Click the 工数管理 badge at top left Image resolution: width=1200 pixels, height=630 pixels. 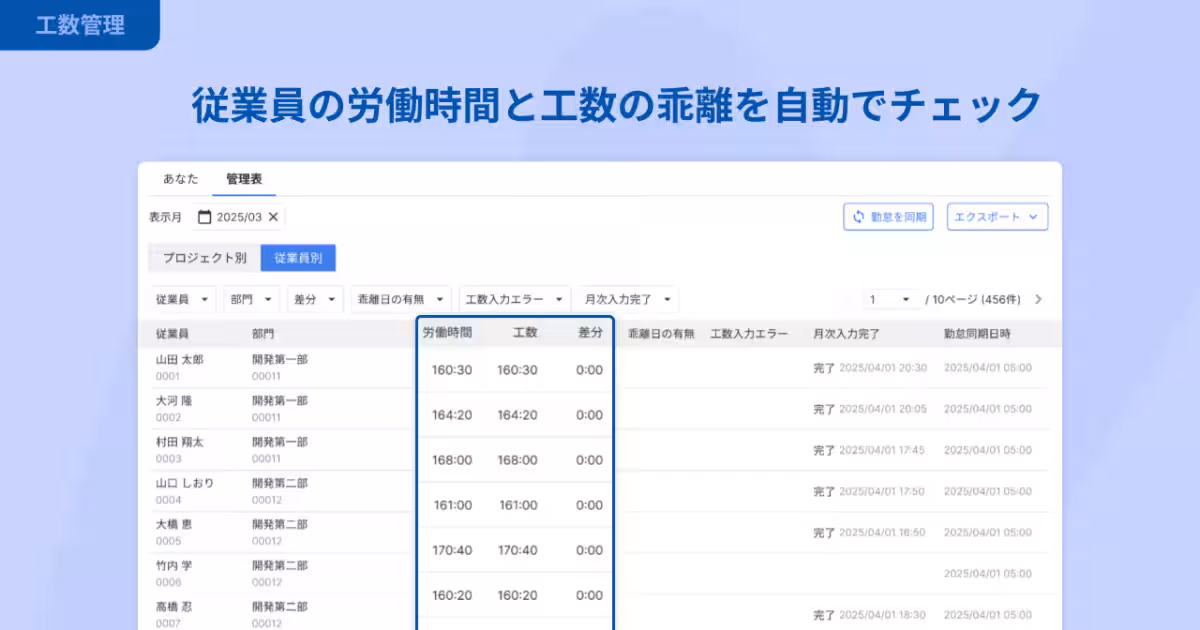click(x=80, y=24)
